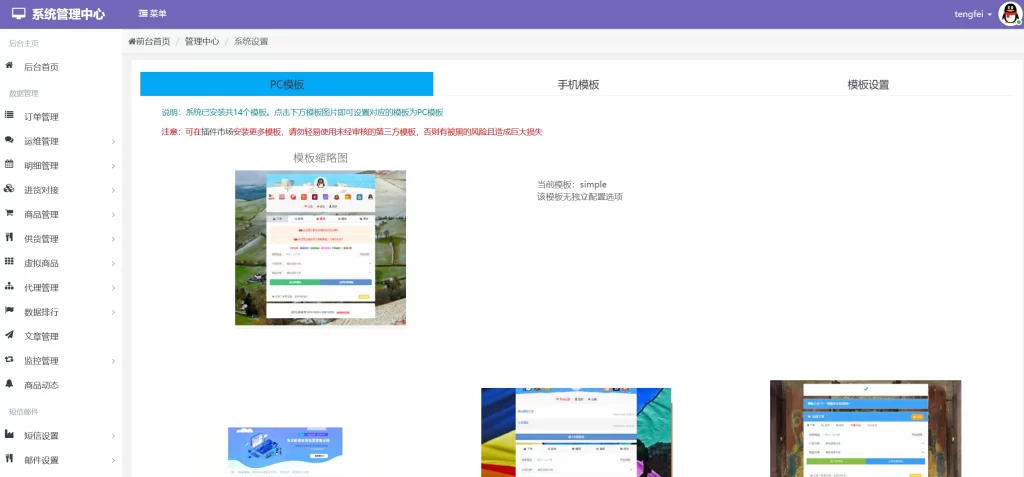1024x477 pixels.
Task: Click the home icon beside 后台首页
Action: coord(9,66)
